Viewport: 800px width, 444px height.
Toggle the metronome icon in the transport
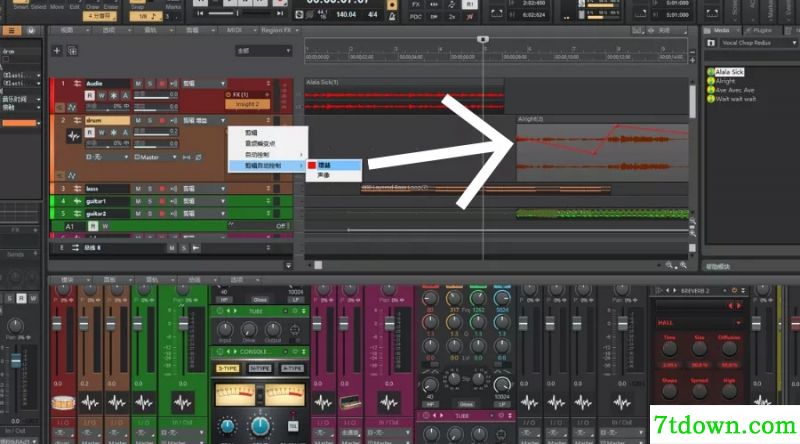click(x=392, y=16)
